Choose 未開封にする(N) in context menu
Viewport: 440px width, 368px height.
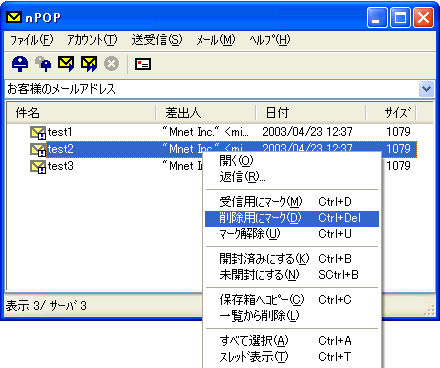point(292,275)
